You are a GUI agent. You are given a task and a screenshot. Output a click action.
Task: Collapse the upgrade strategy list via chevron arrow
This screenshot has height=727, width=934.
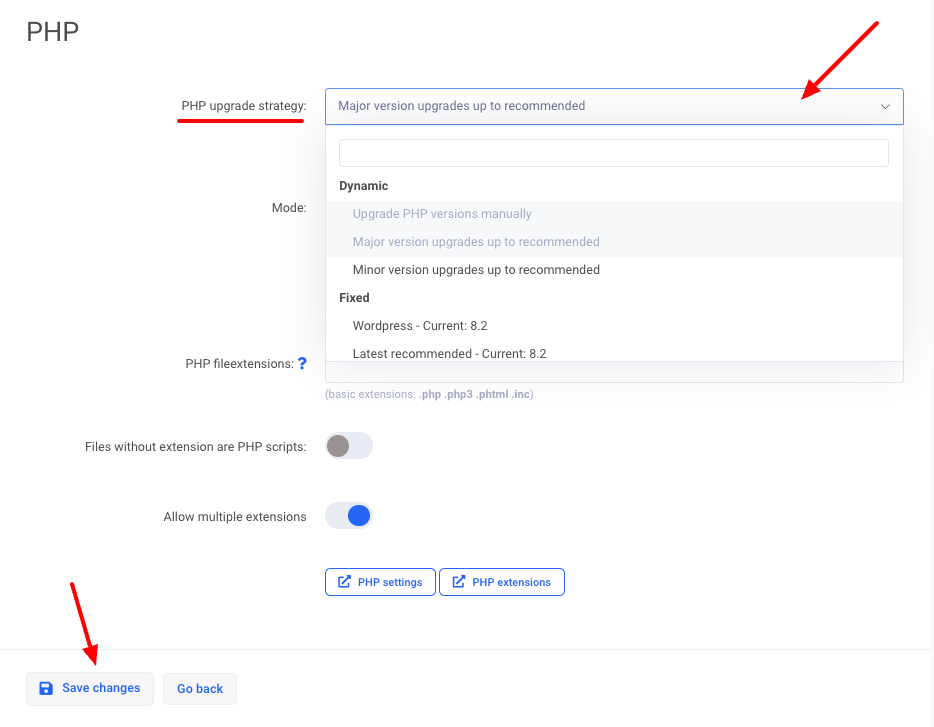coord(884,106)
